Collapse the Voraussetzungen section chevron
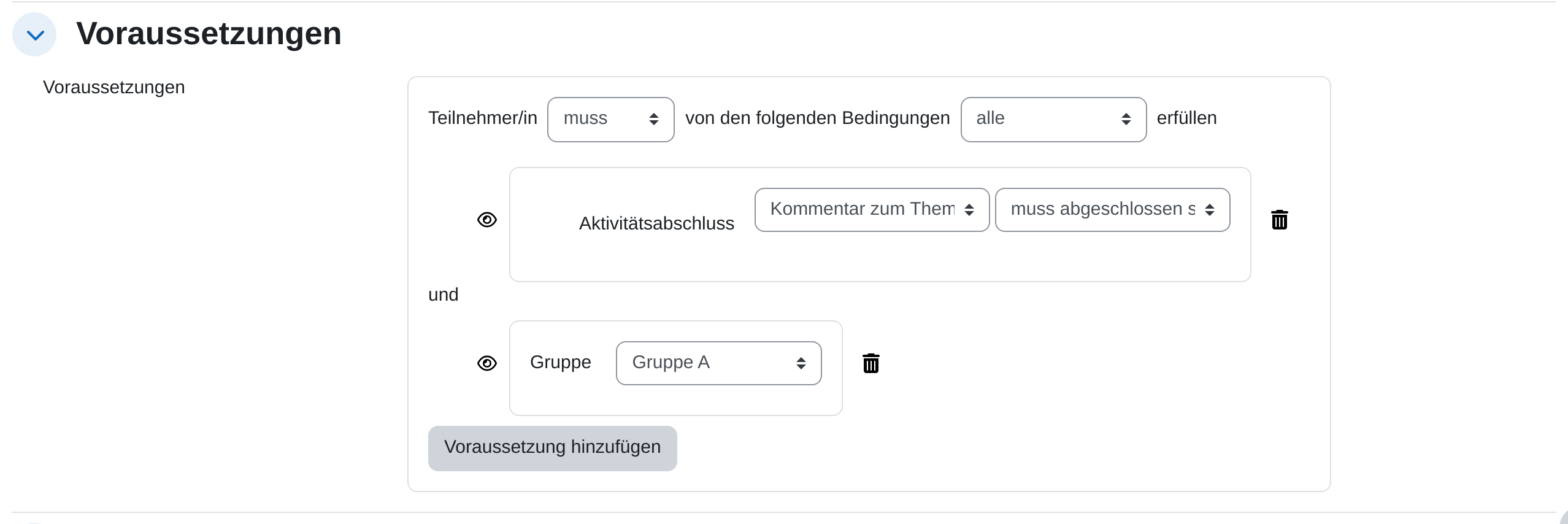Screen dimensions: 1568x524 pos(35,34)
